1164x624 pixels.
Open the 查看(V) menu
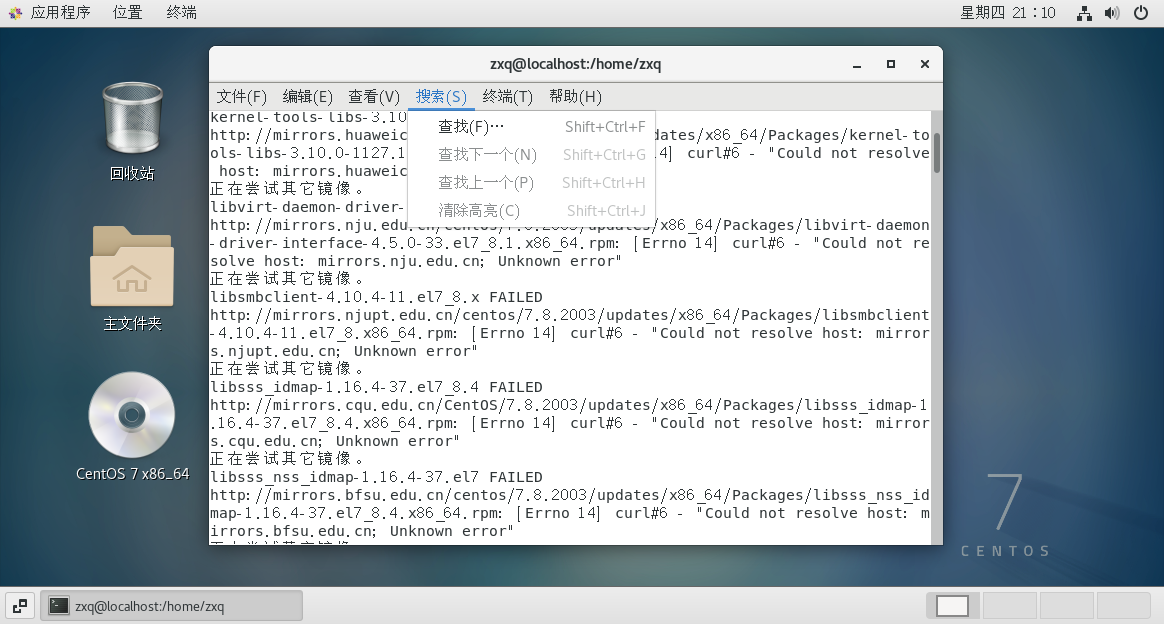point(372,97)
